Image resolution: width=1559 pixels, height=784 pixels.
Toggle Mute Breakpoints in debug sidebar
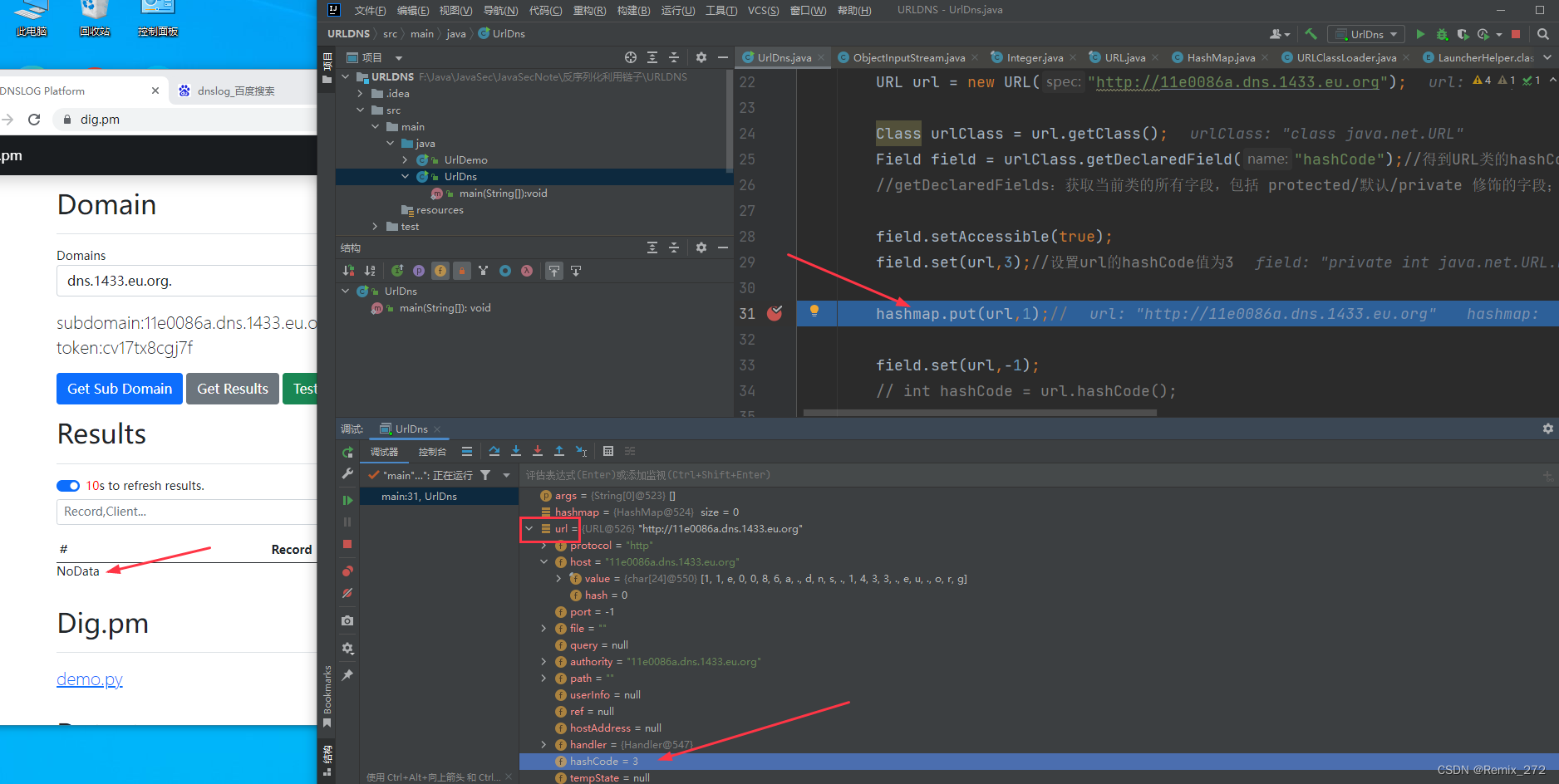click(347, 593)
